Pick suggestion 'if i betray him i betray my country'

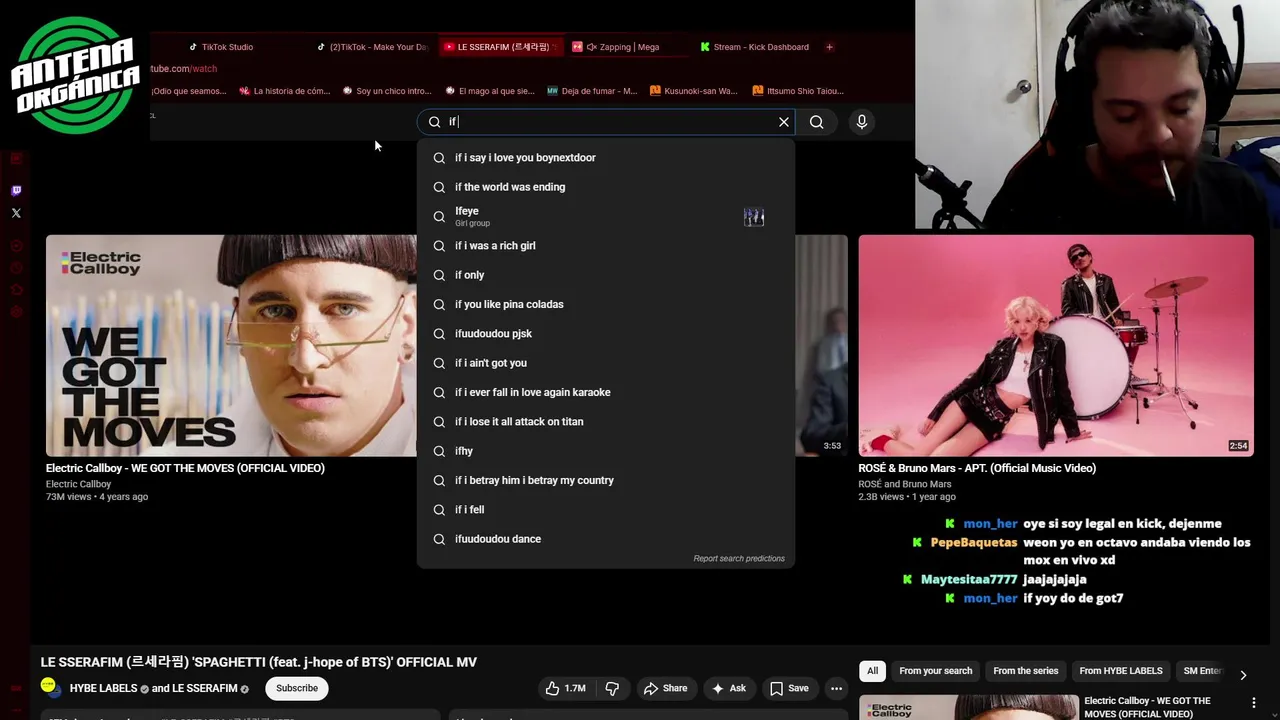(x=606, y=480)
